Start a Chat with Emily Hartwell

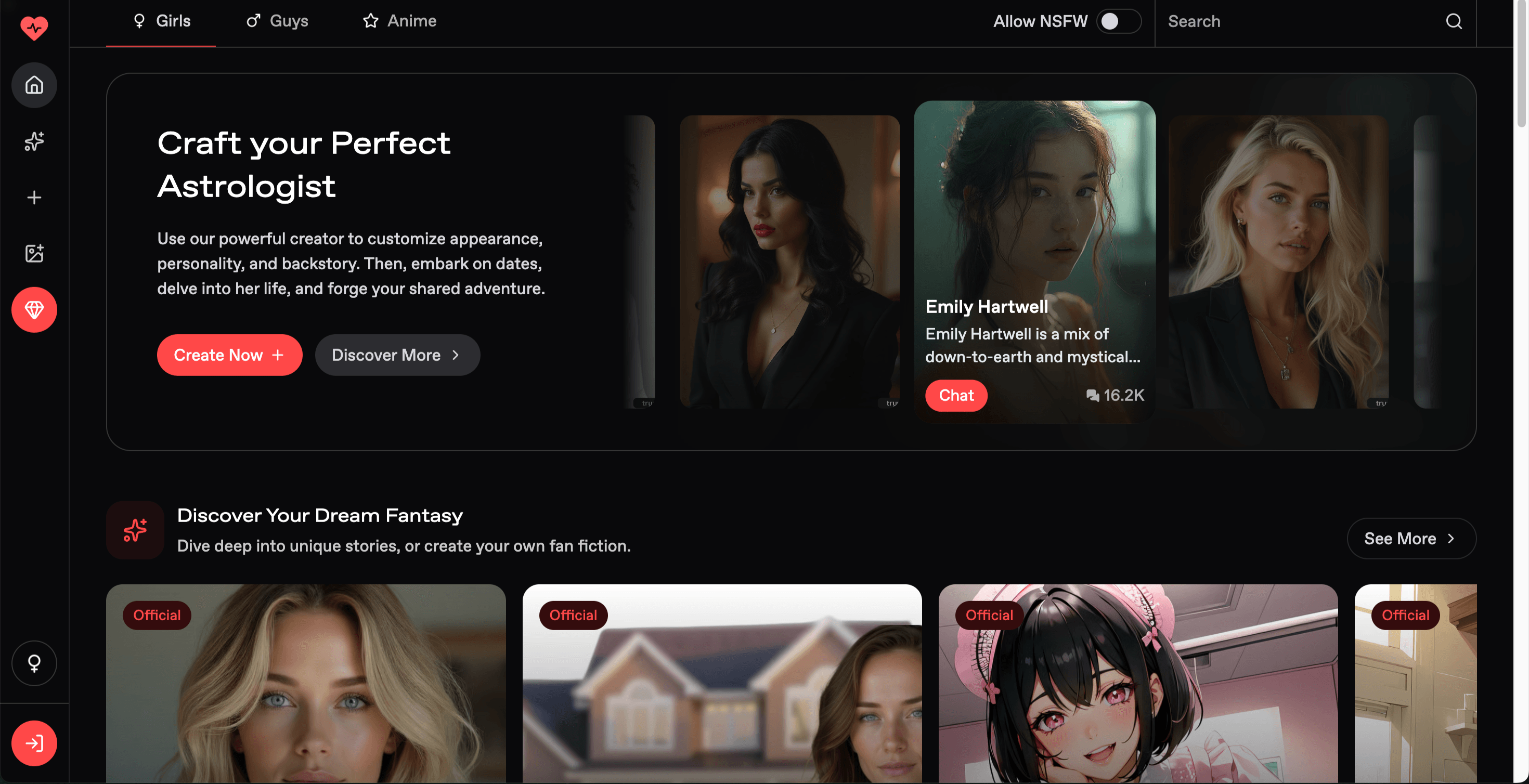956,395
